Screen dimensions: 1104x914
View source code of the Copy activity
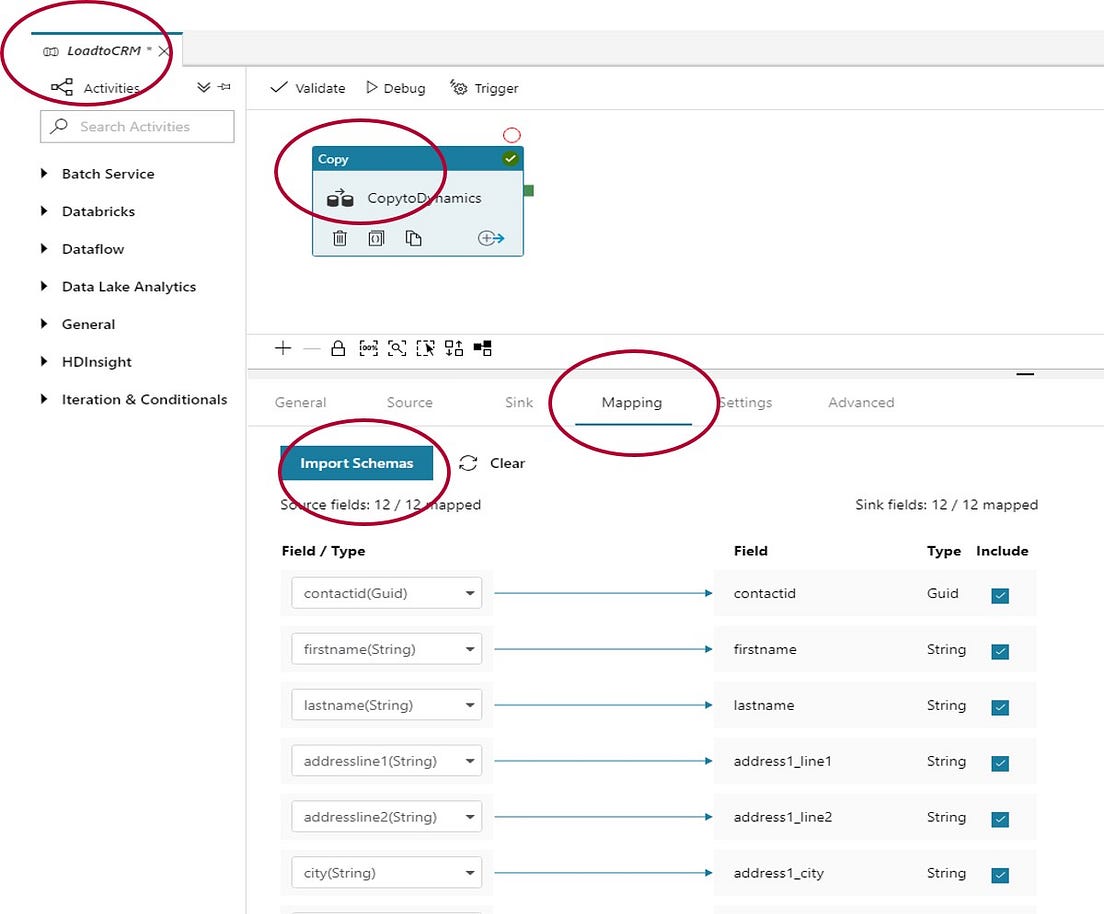(377, 238)
